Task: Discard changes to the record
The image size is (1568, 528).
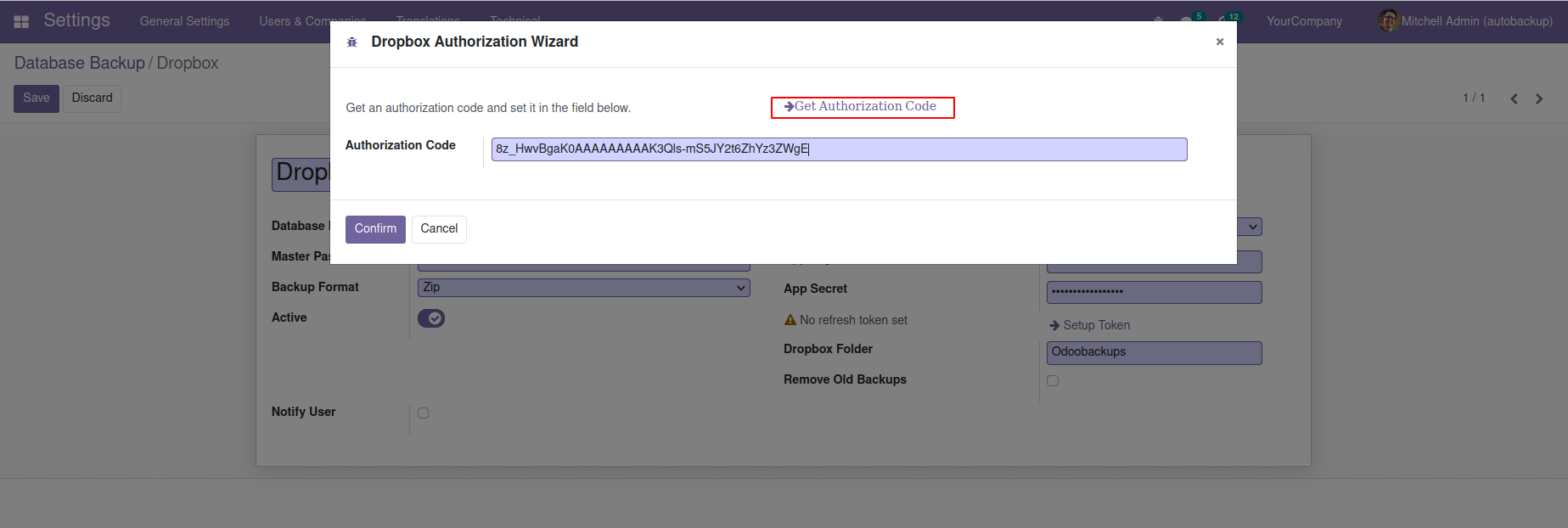Action: click(x=93, y=98)
